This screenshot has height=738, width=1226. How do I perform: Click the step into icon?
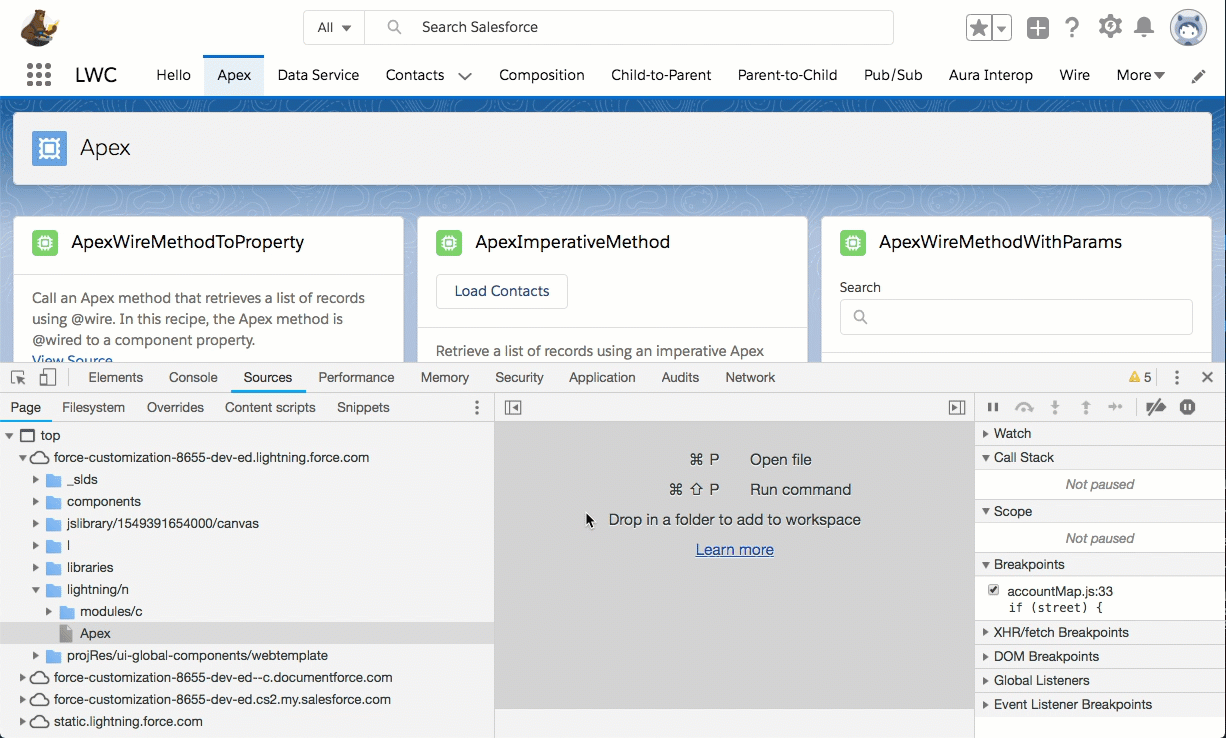point(1054,407)
